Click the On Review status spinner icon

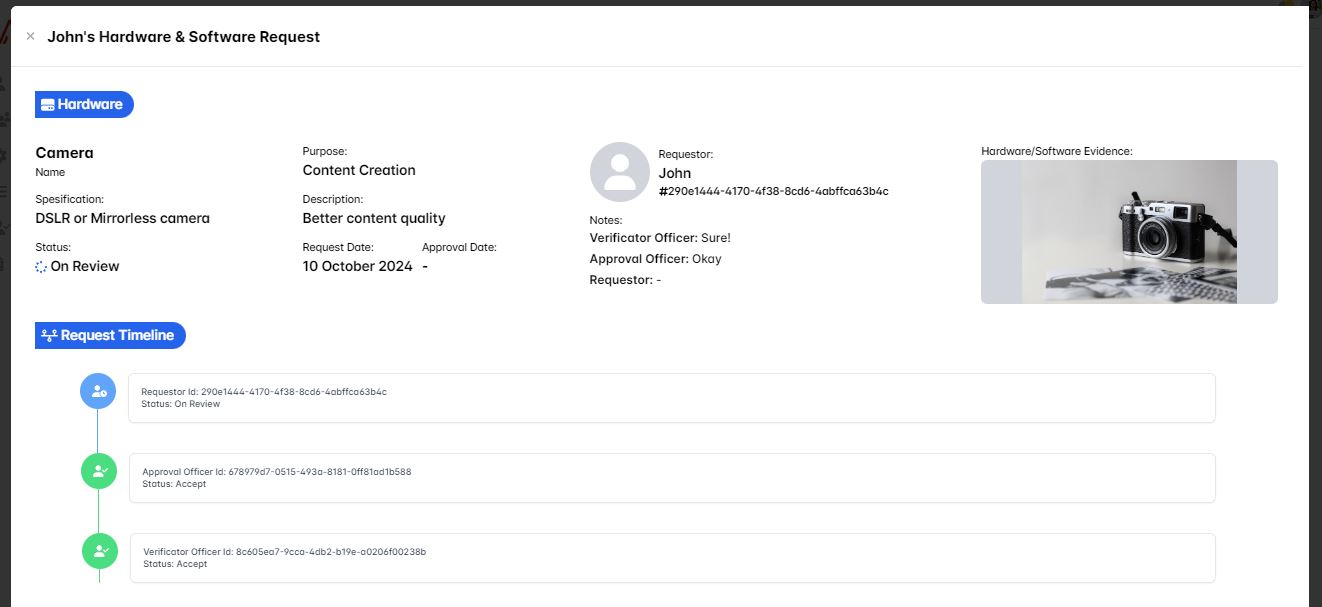click(x=41, y=267)
